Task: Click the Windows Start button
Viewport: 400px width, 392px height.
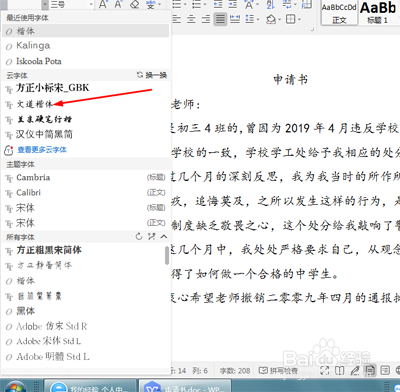Action: pos(15,387)
